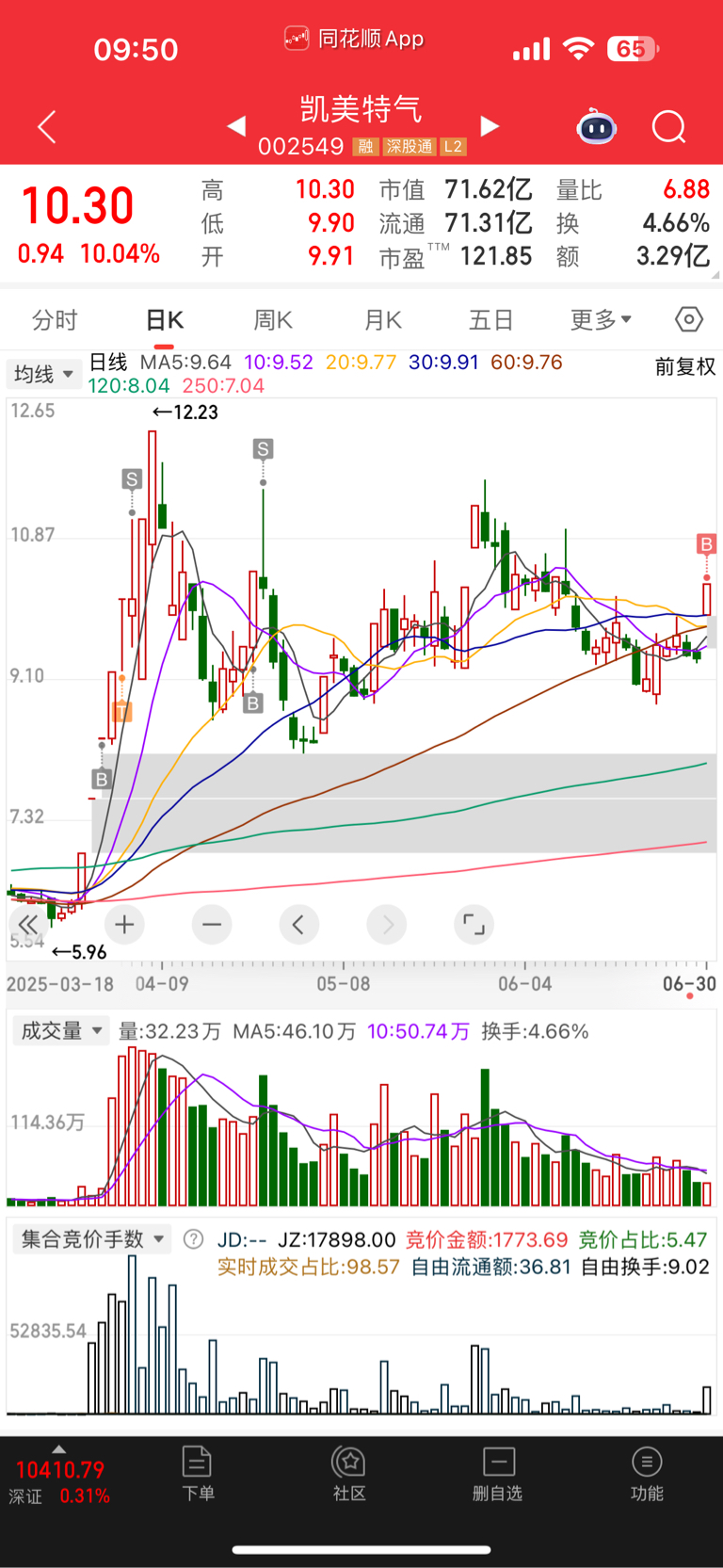723x1568 pixels.
Task: Switch to 月K tab
Action: pyautogui.click(x=383, y=320)
